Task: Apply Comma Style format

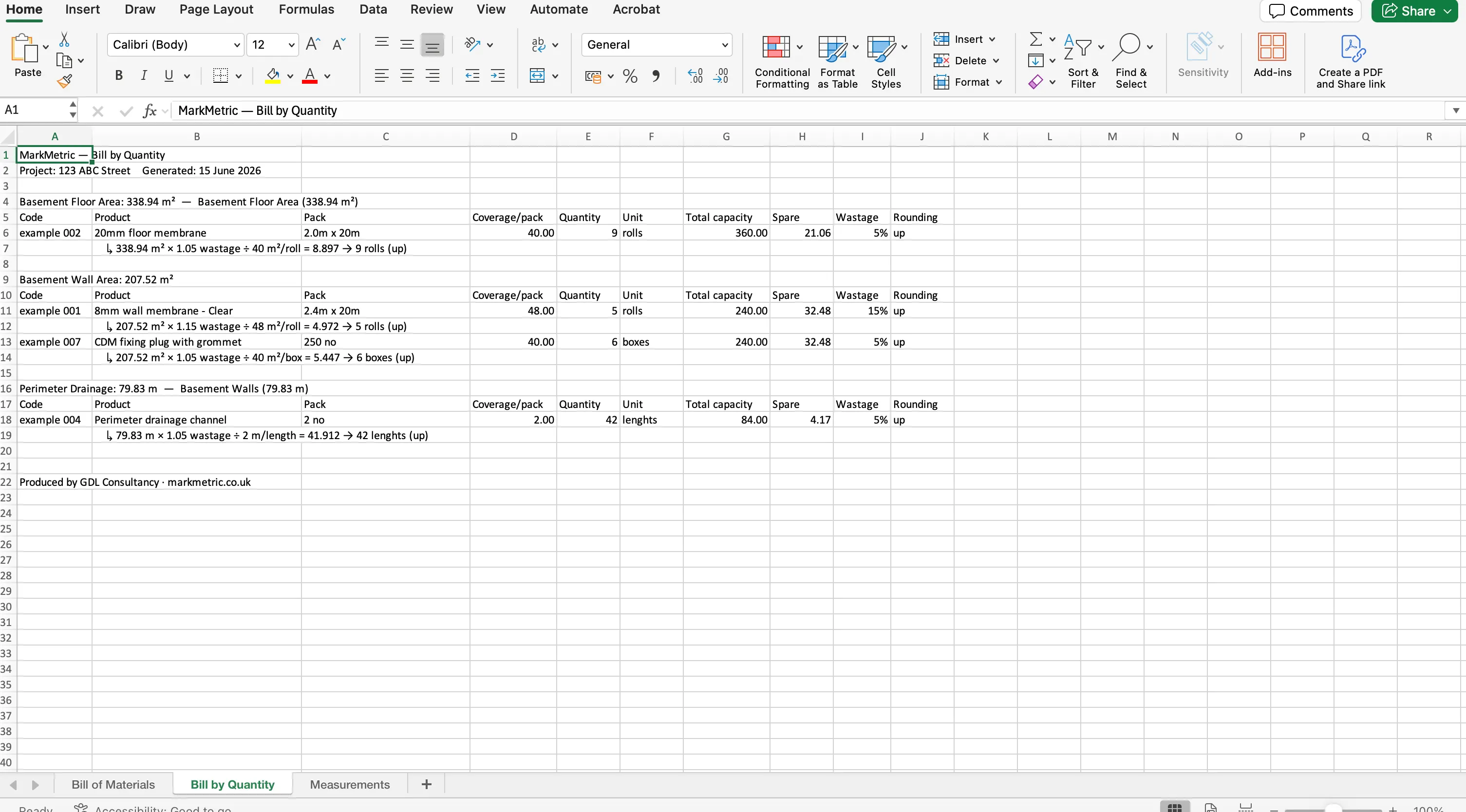Action: tap(656, 75)
